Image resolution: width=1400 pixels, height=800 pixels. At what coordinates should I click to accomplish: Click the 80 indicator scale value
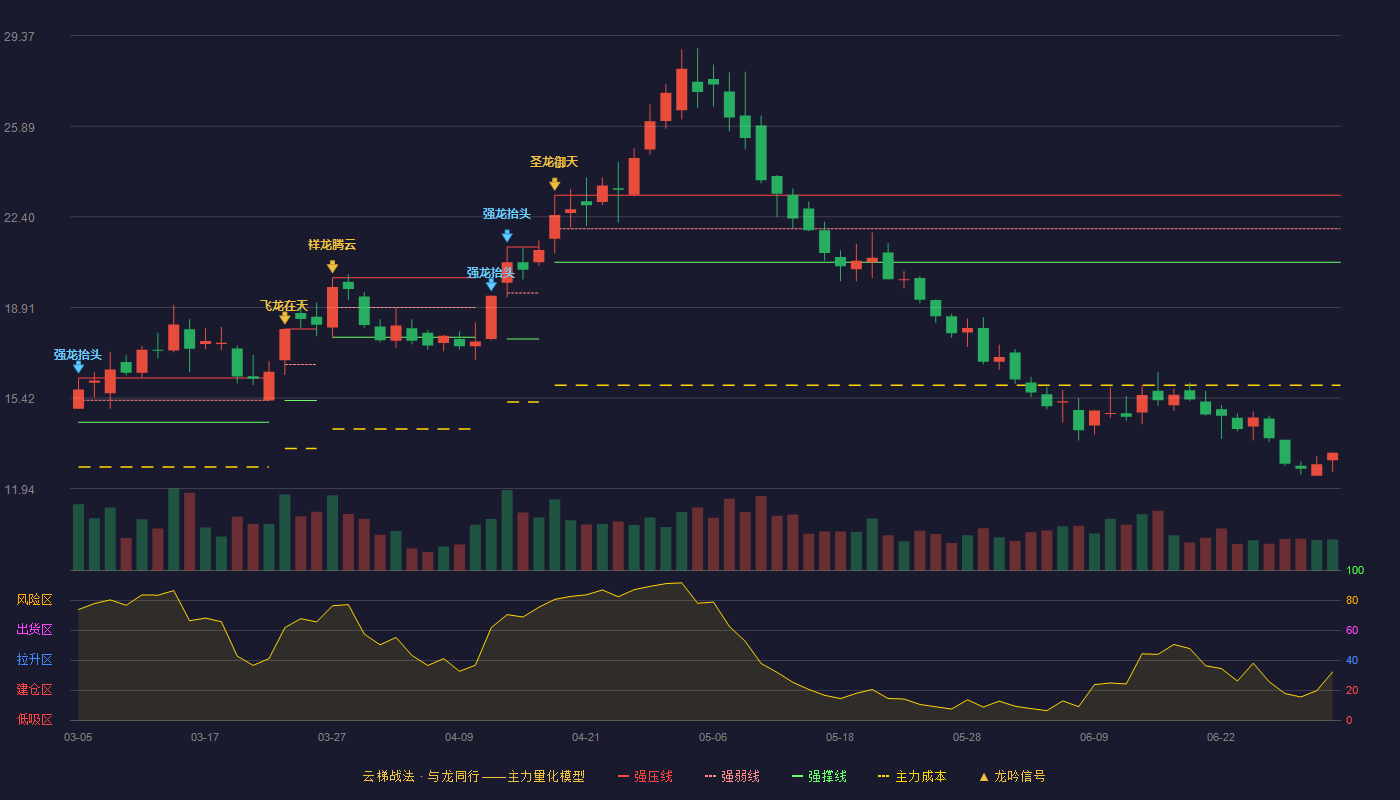pos(1352,601)
